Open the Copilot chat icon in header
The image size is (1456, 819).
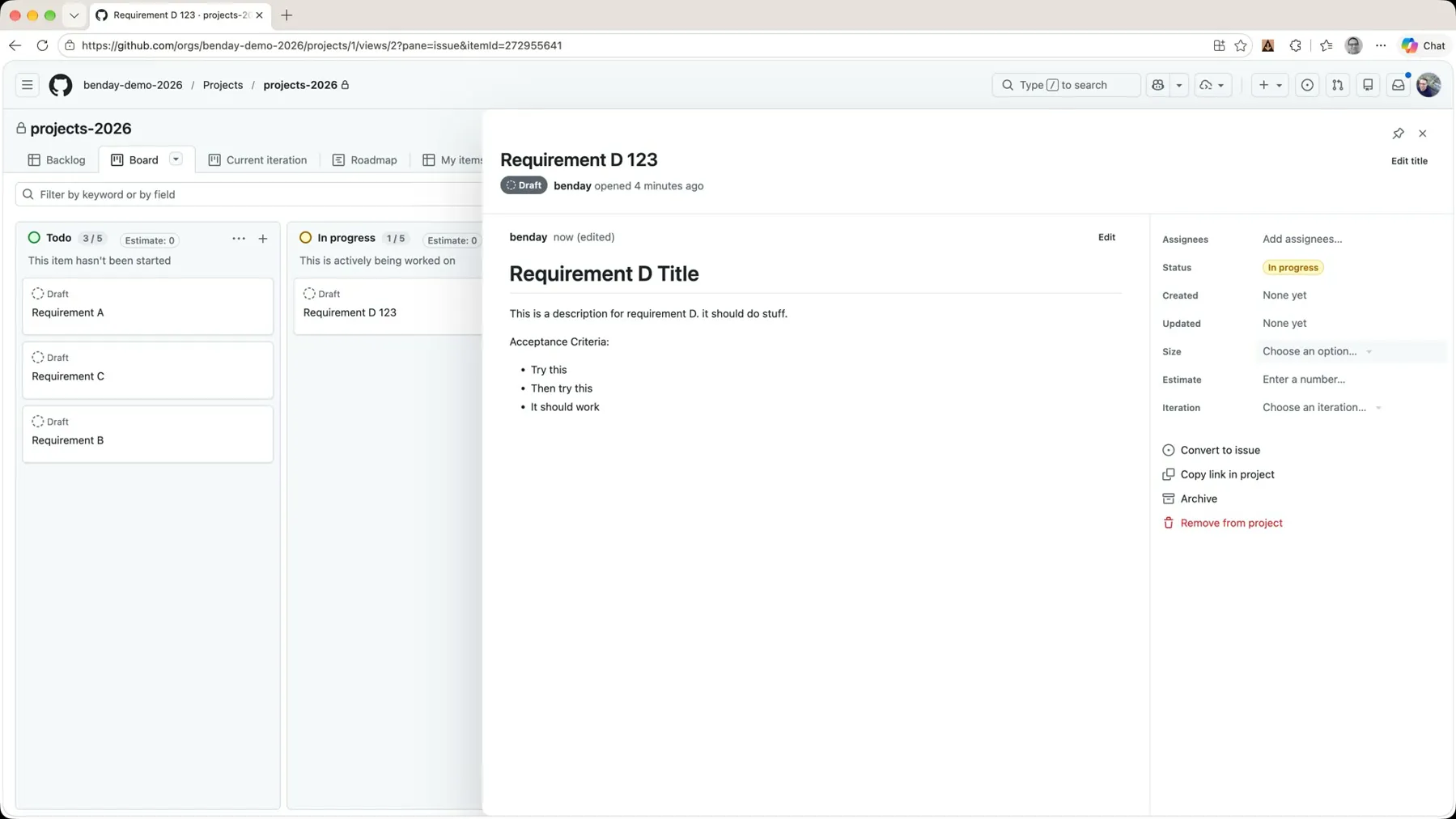1158,85
